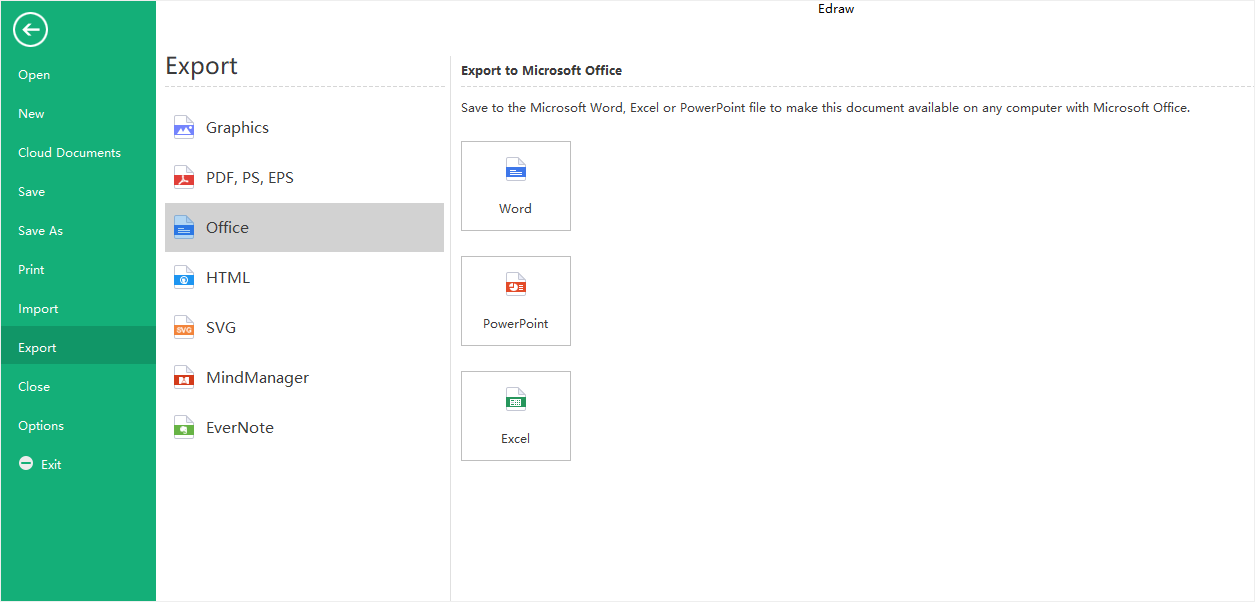Screen dimensions: 1255x602
Task: Click the red PDF file icon
Action: point(184,177)
